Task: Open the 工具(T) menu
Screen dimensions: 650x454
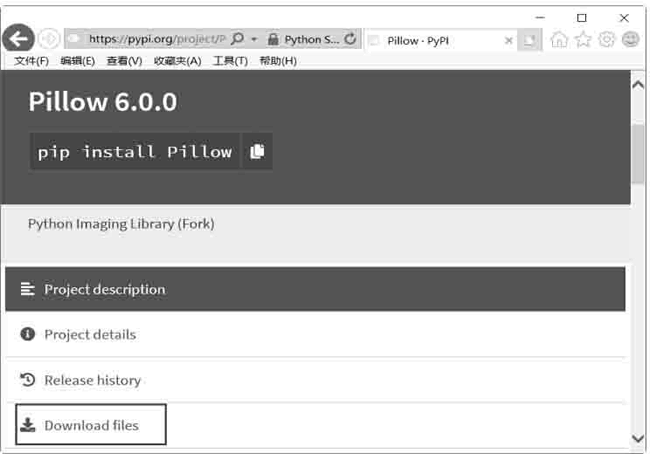Action: coord(230,61)
